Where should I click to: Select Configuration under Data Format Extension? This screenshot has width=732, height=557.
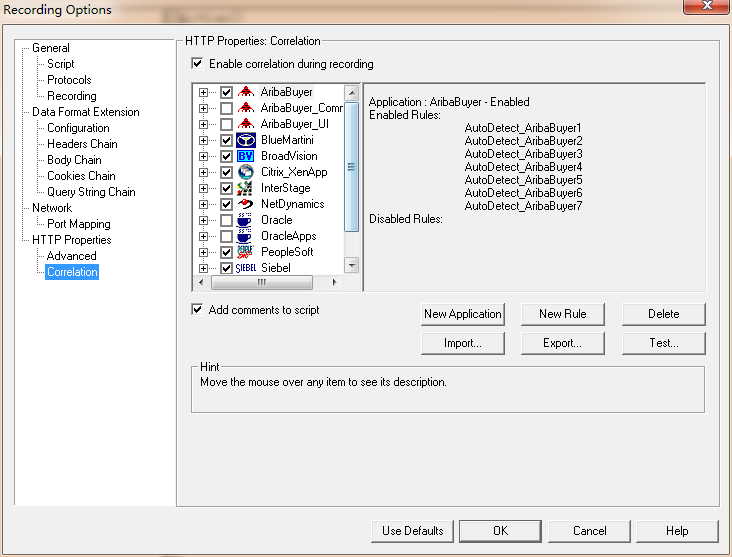(x=78, y=128)
